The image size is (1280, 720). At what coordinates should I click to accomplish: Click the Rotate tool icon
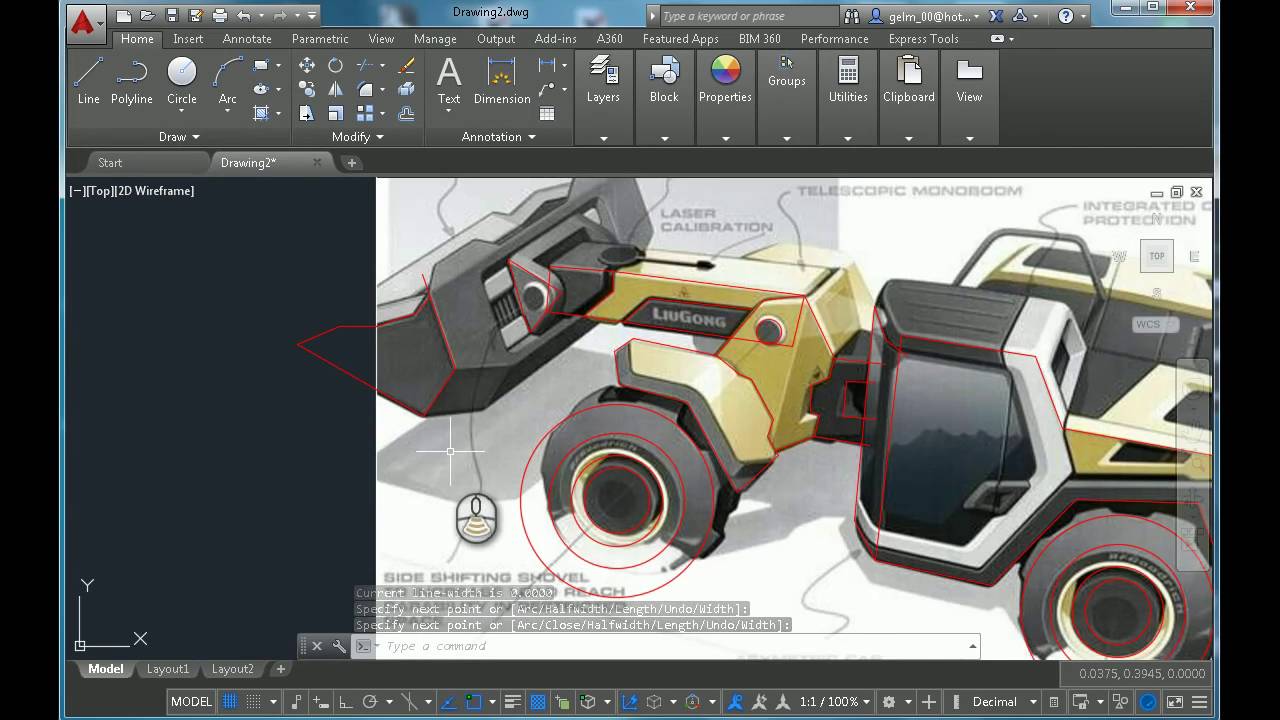[x=336, y=65]
